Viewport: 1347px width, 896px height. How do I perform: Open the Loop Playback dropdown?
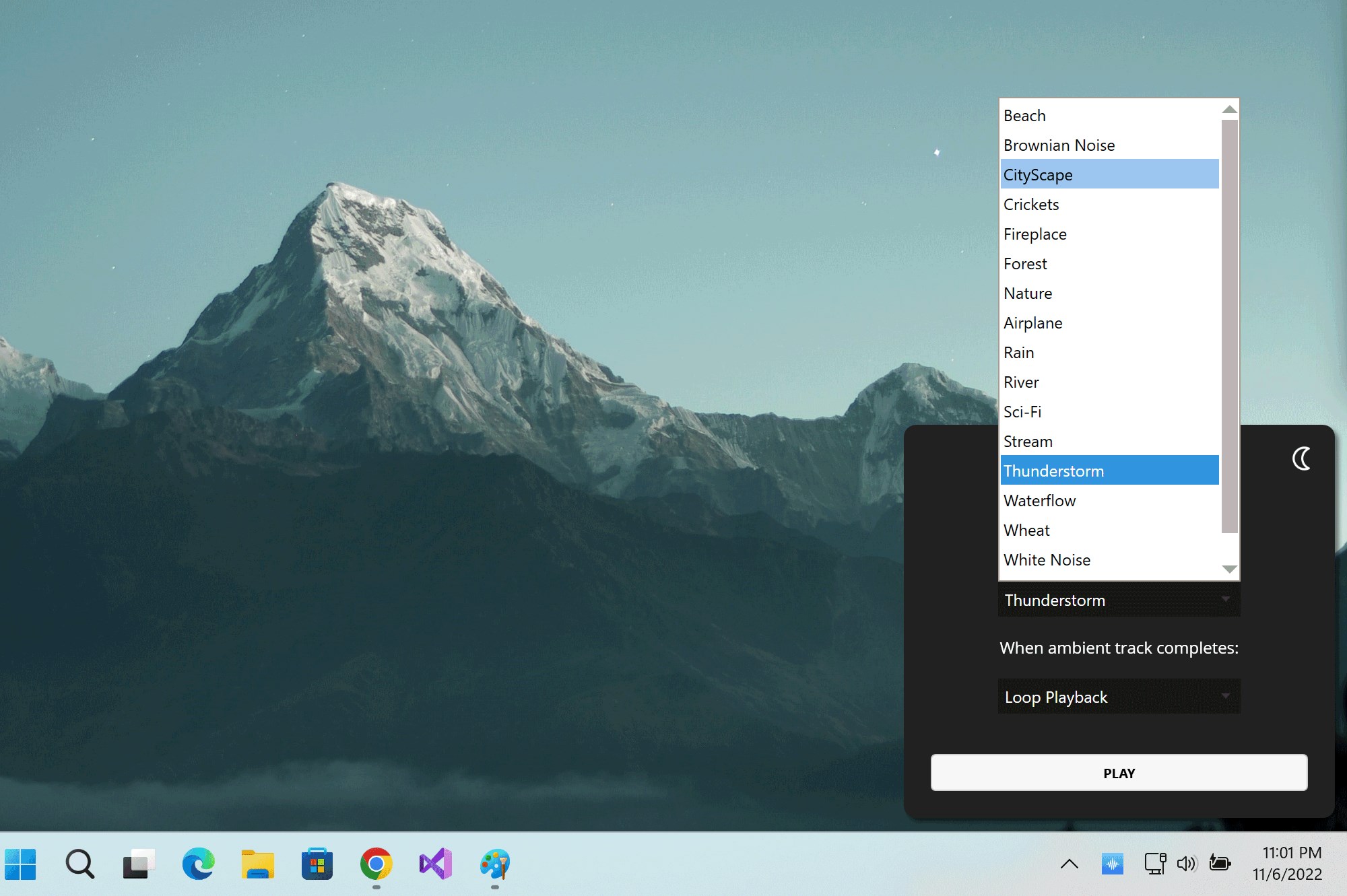point(1118,697)
